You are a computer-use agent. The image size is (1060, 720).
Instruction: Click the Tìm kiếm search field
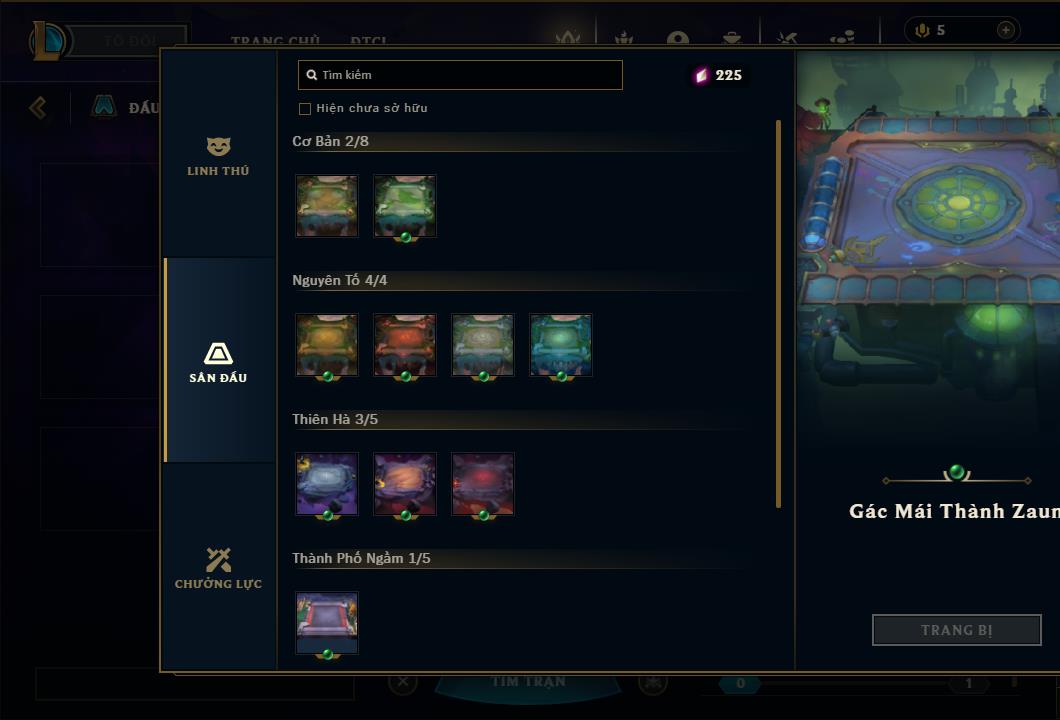460,75
